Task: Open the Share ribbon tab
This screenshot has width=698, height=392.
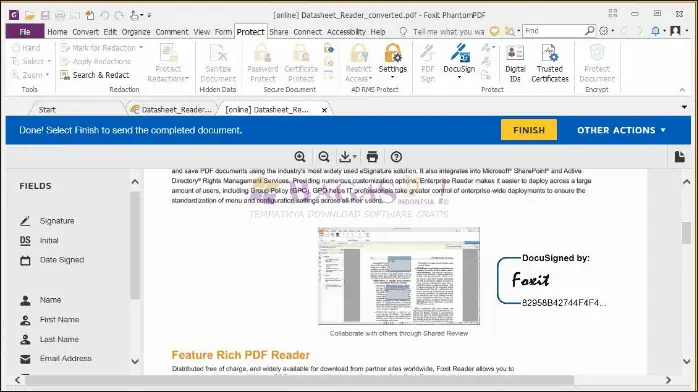Action: click(279, 32)
